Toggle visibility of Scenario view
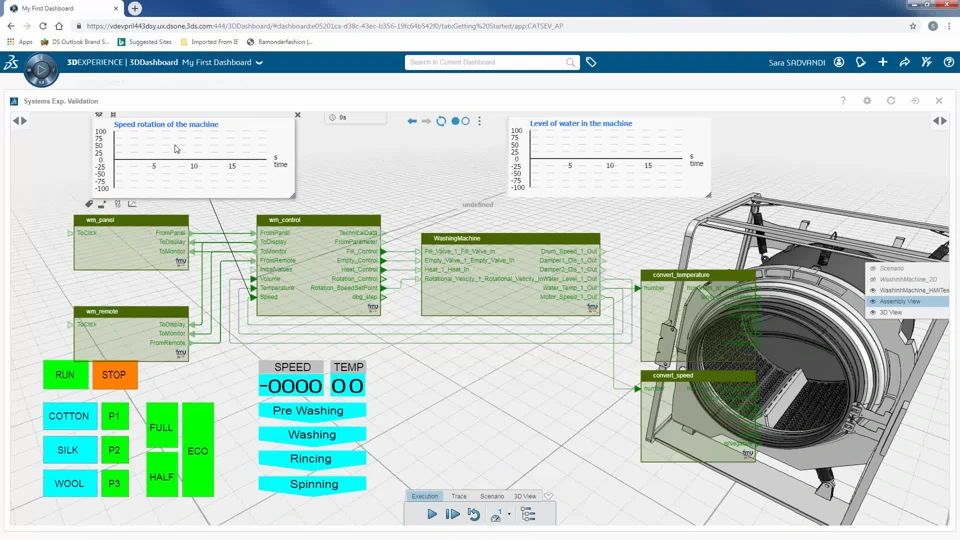Viewport: 960px width, 540px height. pos(873,268)
